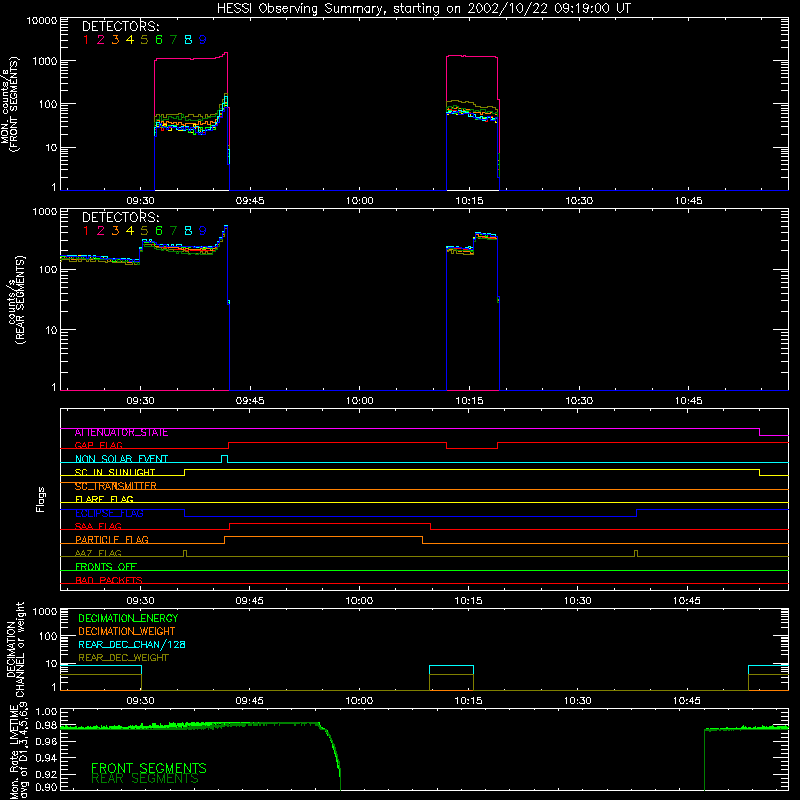This screenshot has height=800, width=800.
Task: Click the "DECIMATION CHANNEL or weight" axis label
Action: [x=14, y=649]
